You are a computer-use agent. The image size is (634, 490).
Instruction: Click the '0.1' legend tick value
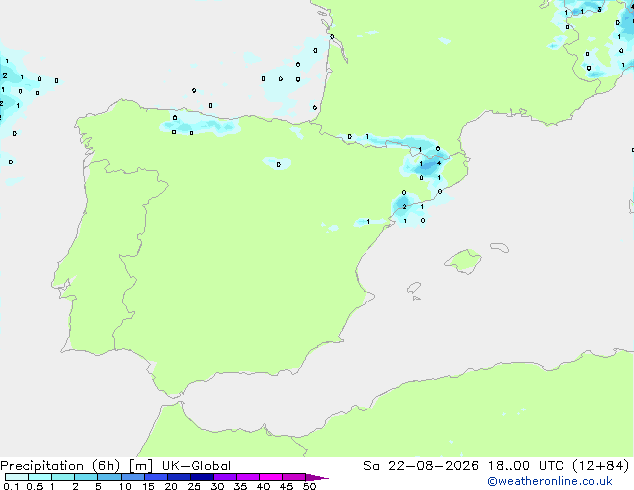[11, 486]
